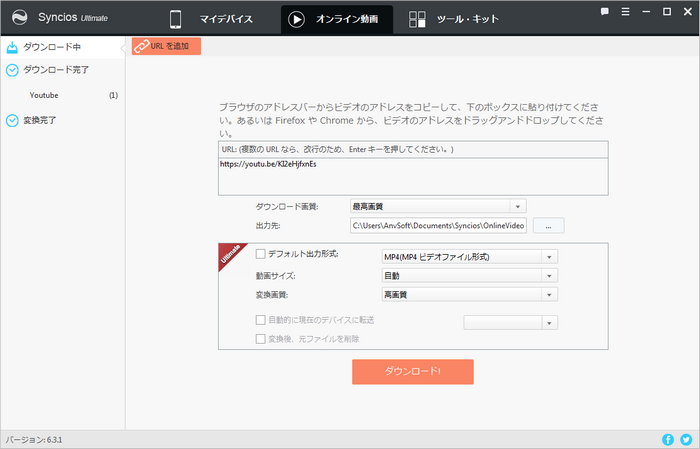This screenshot has height=449, width=700.
Task: Click the URLを追加 button
Action: click(x=166, y=46)
